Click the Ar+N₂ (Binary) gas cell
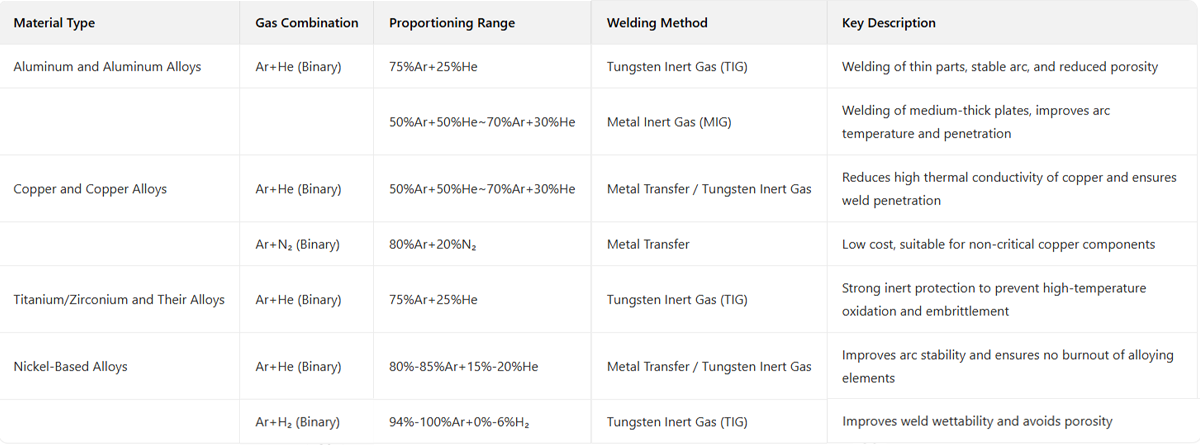 [x=297, y=244]
